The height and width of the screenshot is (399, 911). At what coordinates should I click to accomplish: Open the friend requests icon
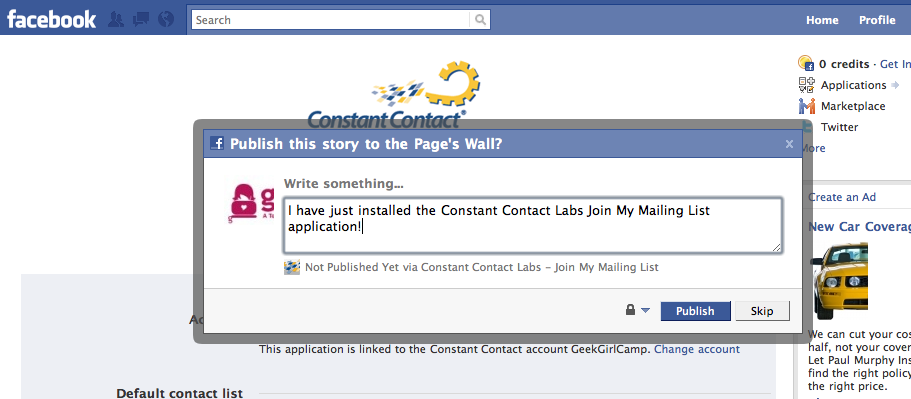pyautogui.click(x=116, y=20)
